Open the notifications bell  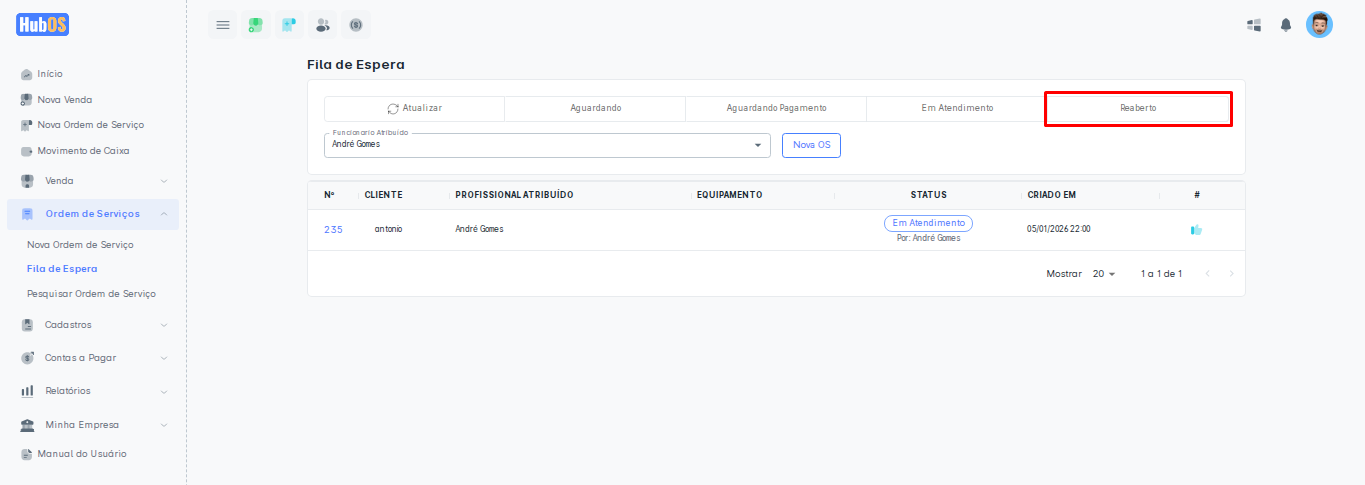point(1286,25)
